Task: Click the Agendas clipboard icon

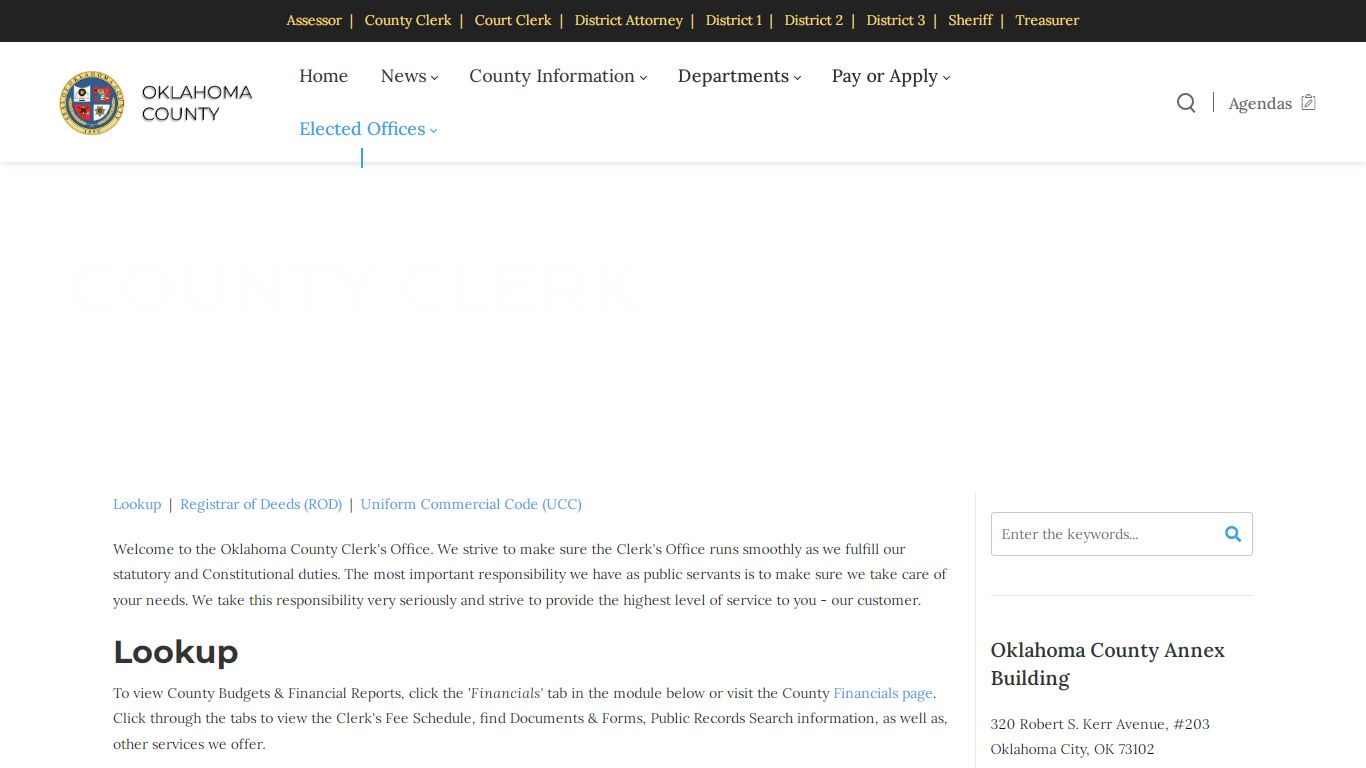Action: [1308, 103]
